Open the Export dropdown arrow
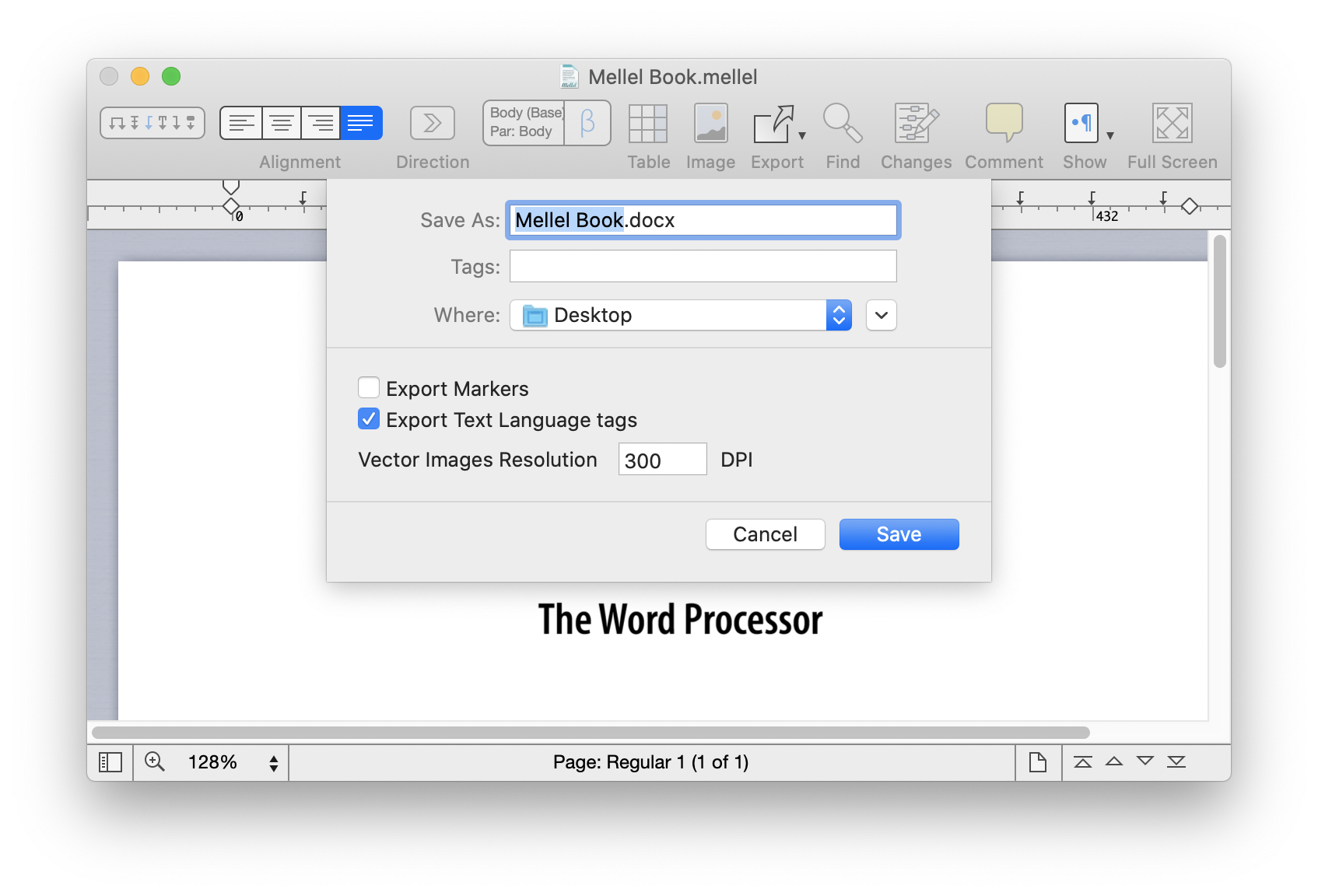 [802, 135]
